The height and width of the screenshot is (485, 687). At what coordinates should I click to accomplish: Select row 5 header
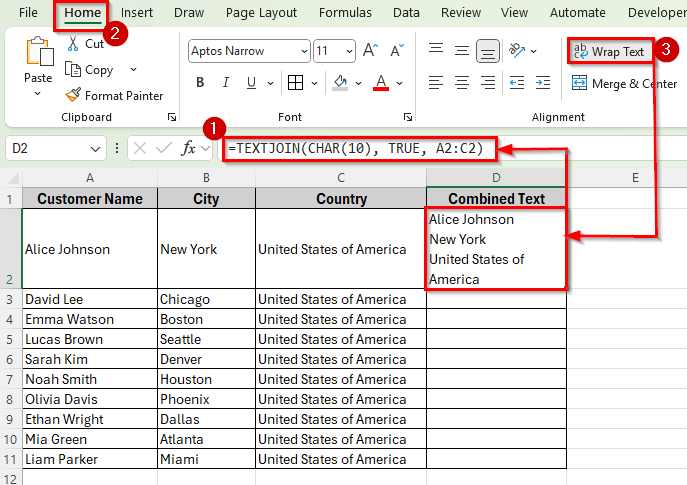pos(10,340)
